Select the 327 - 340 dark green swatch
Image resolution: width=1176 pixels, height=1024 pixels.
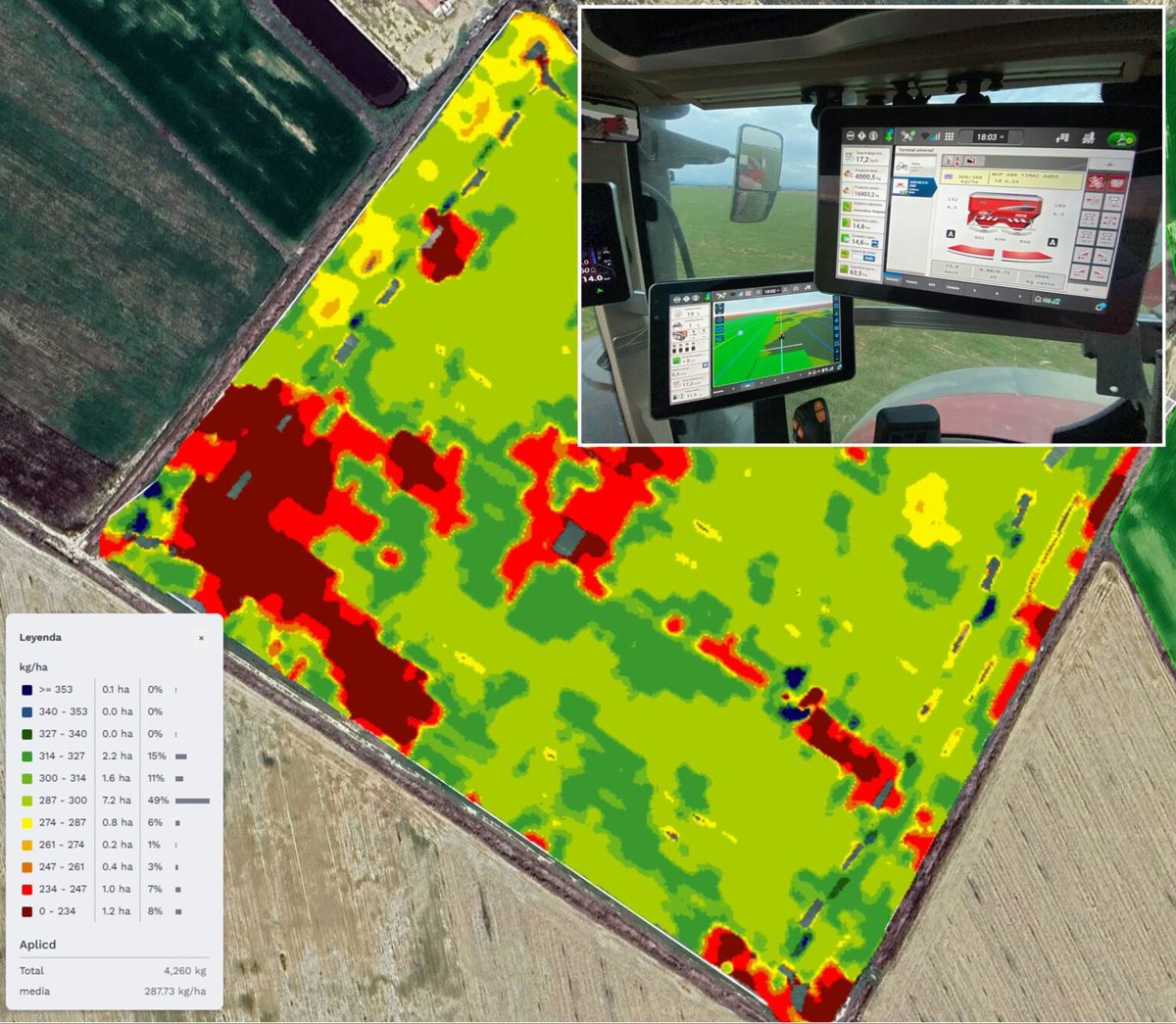point(26,734)
